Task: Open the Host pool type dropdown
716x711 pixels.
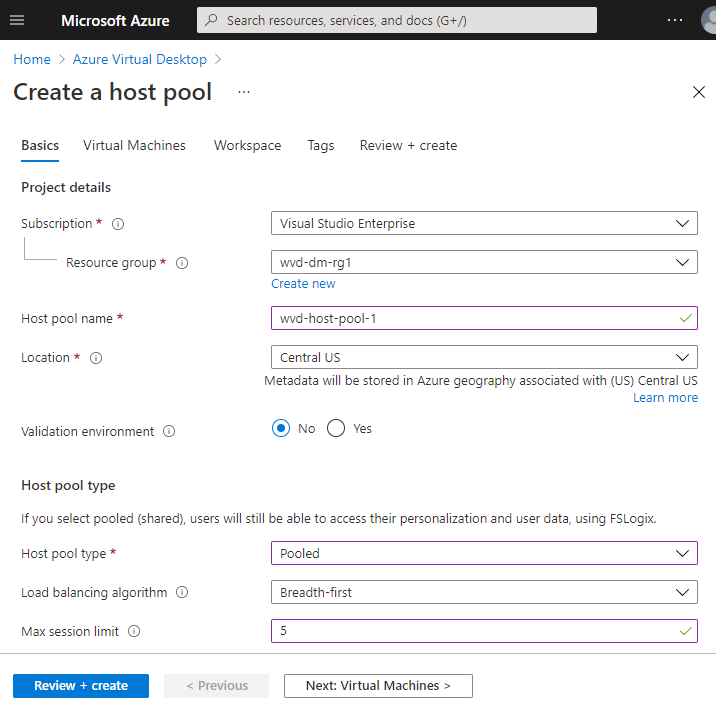Action: [x=484, y=553]
